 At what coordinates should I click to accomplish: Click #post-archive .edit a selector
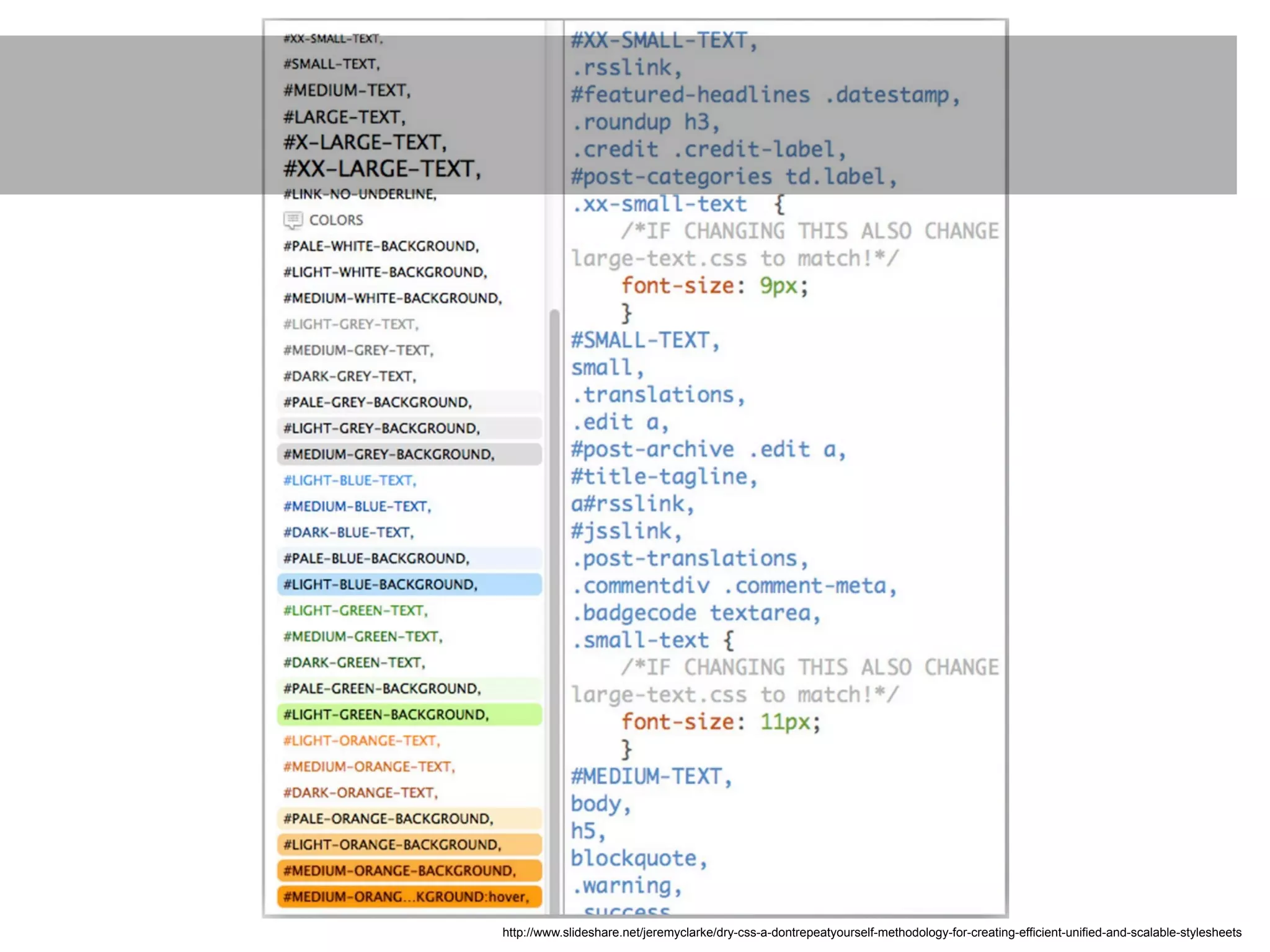[708, 449]
